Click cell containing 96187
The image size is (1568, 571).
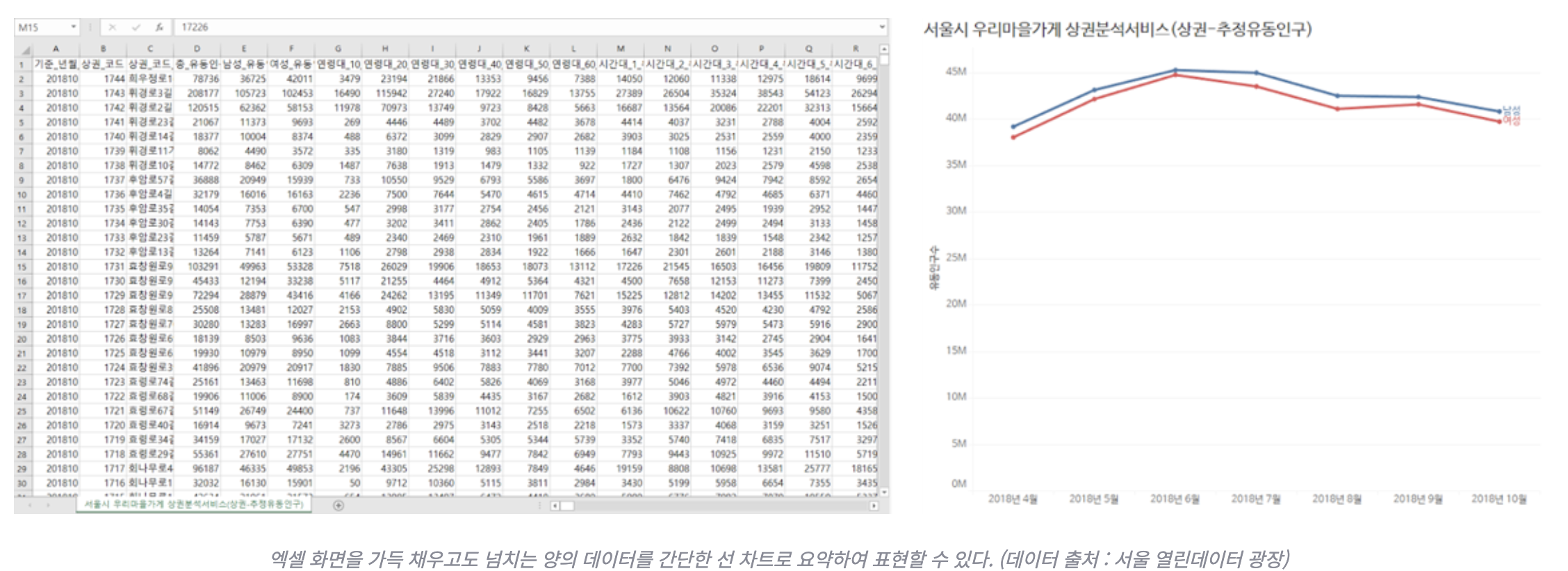click(197, 469)
